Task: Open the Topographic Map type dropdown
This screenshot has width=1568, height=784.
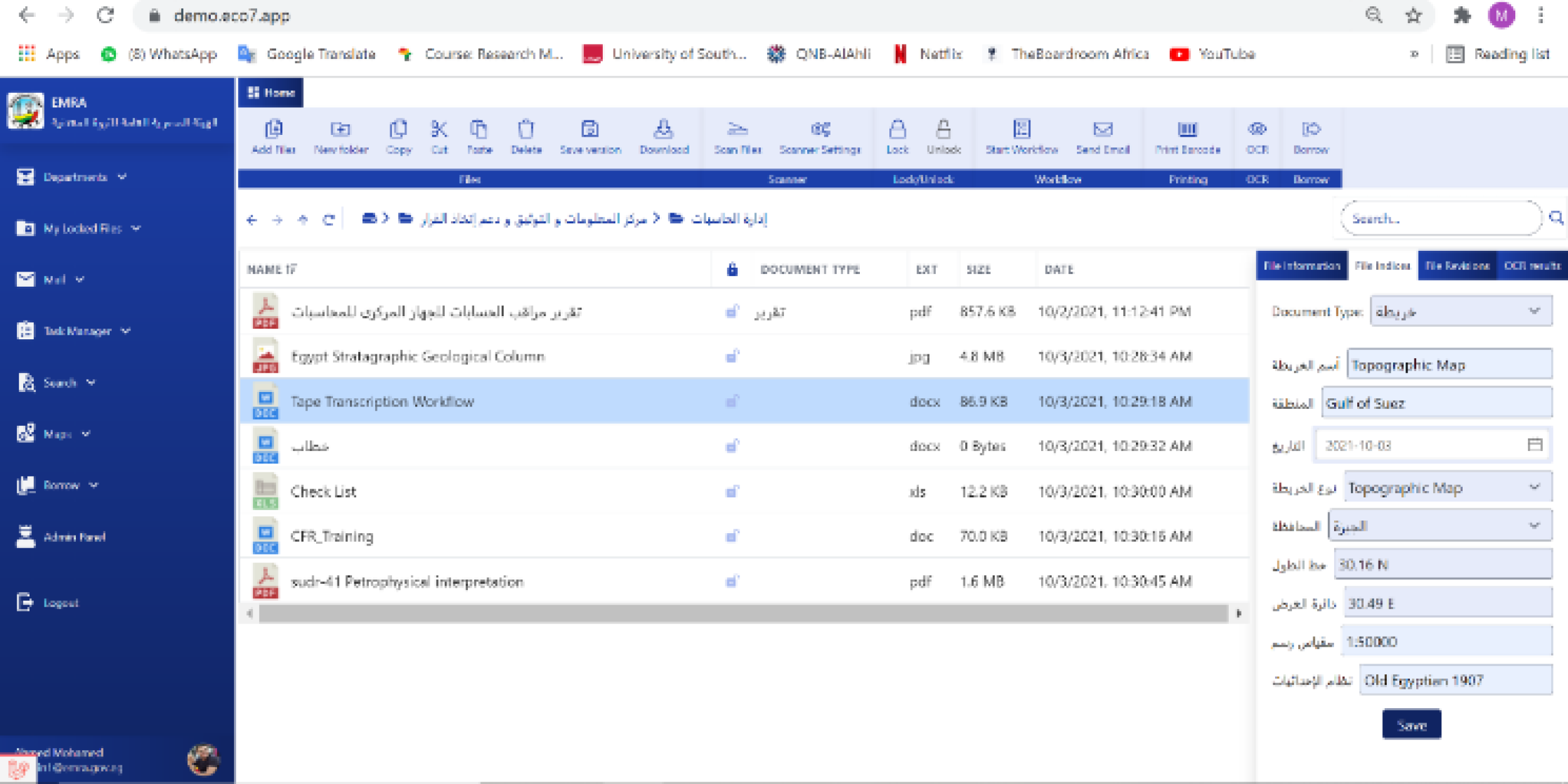Action: (1448, 488)
